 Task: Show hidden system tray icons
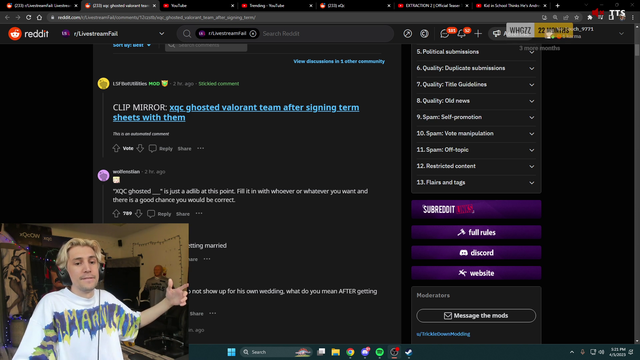point(572,352)
